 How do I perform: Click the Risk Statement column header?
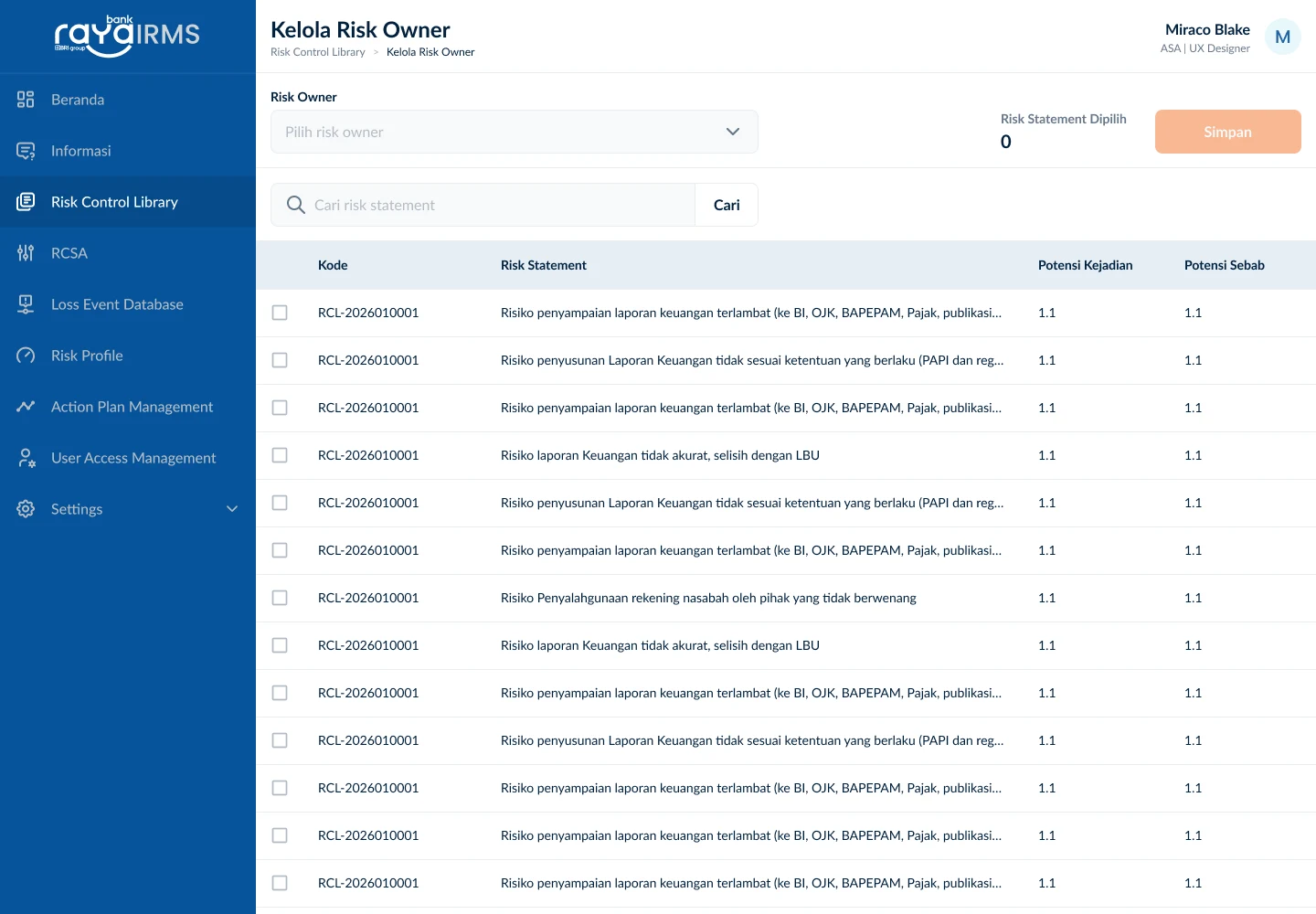point(544,265)
